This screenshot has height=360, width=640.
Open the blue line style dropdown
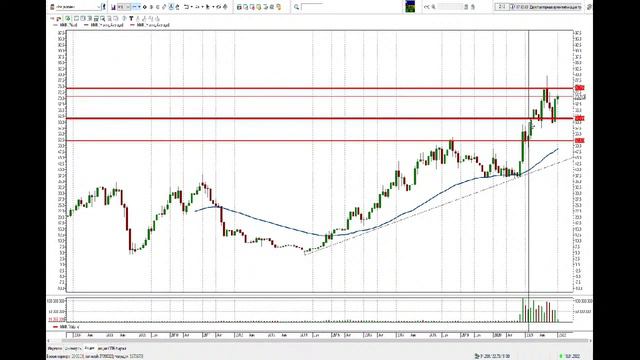click(136, 7)
